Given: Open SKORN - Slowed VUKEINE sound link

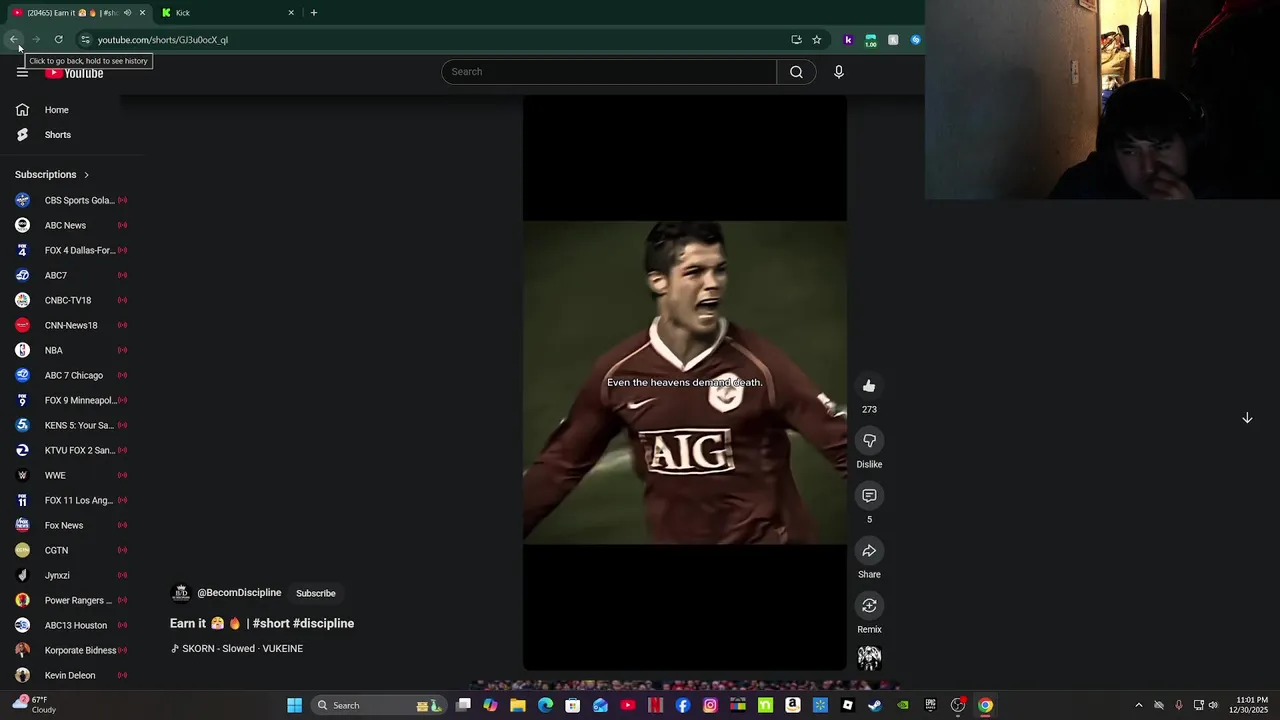Looking at the screenshot, I should (237, 649).
